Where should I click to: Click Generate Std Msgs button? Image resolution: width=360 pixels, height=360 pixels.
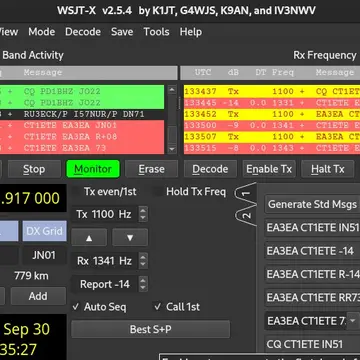[x=312, y=204]
